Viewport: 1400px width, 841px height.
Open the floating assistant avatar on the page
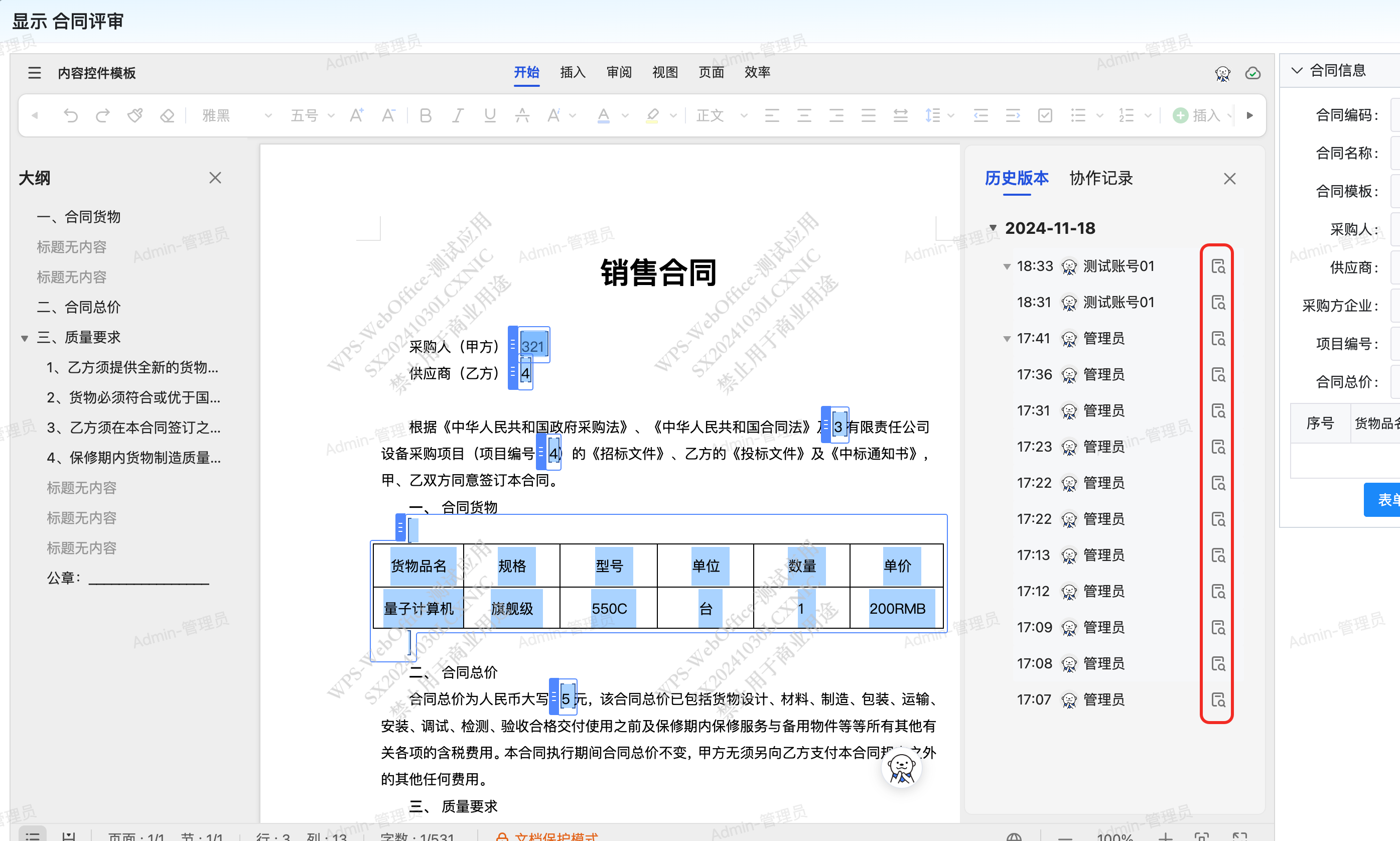[901, 768]
